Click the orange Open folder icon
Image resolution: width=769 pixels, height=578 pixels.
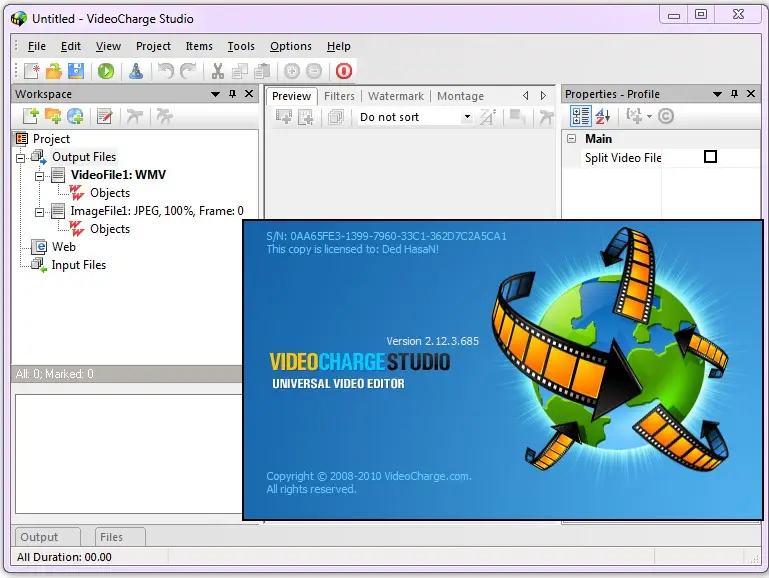pos(54,71)
